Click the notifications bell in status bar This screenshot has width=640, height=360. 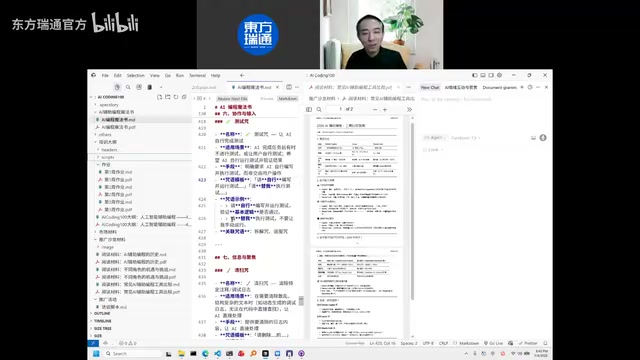545,343
